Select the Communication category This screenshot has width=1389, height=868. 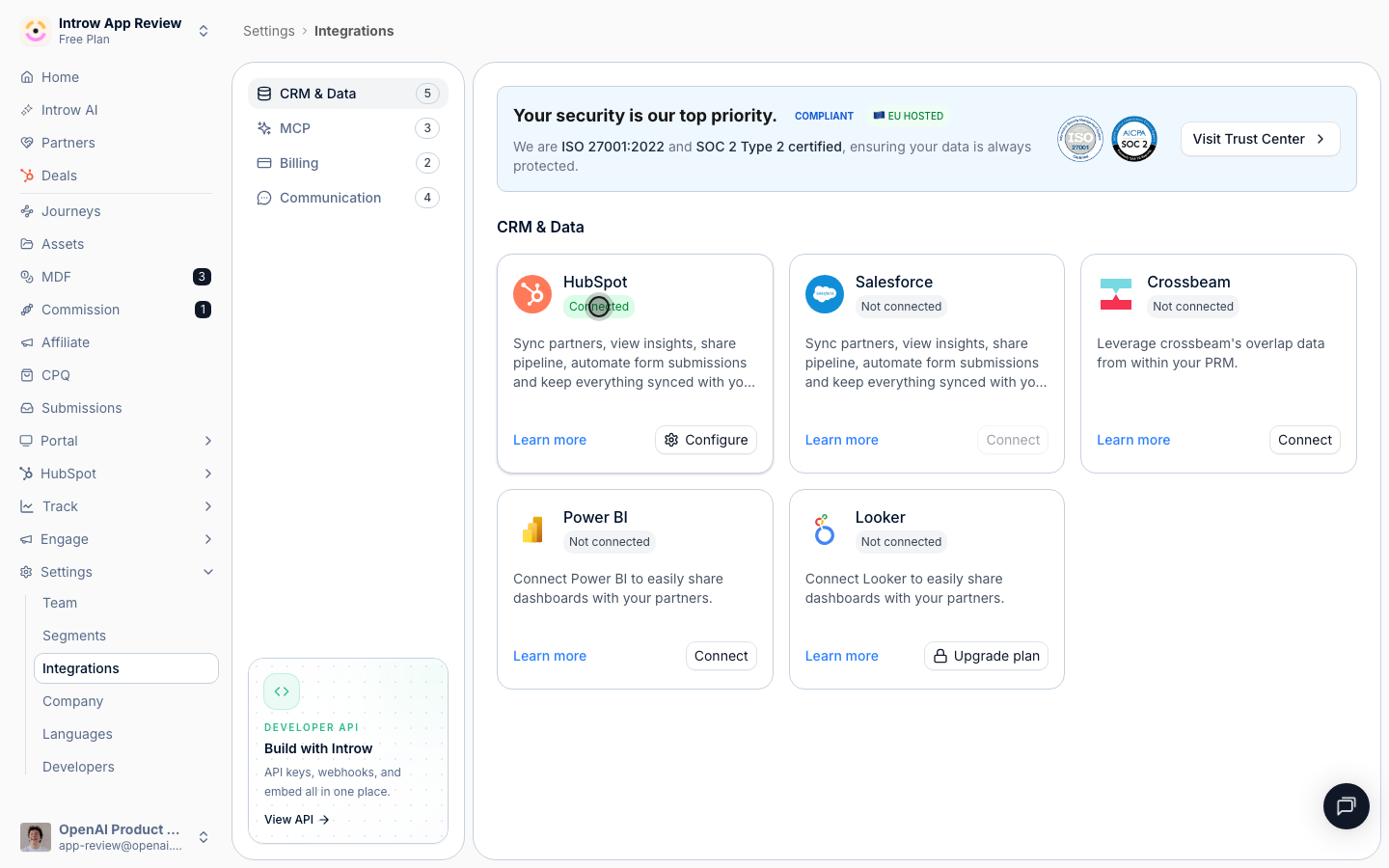tap(348, 198)
